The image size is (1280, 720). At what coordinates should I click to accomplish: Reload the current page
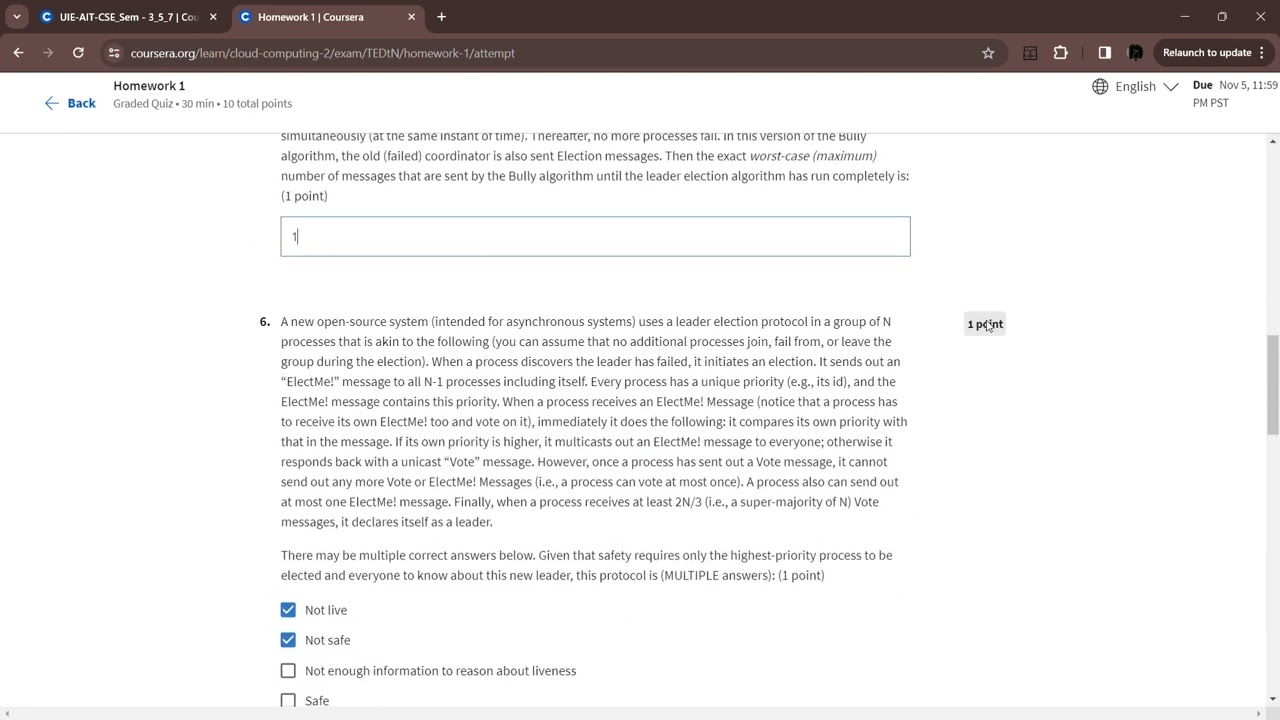[x=78, y=53]
